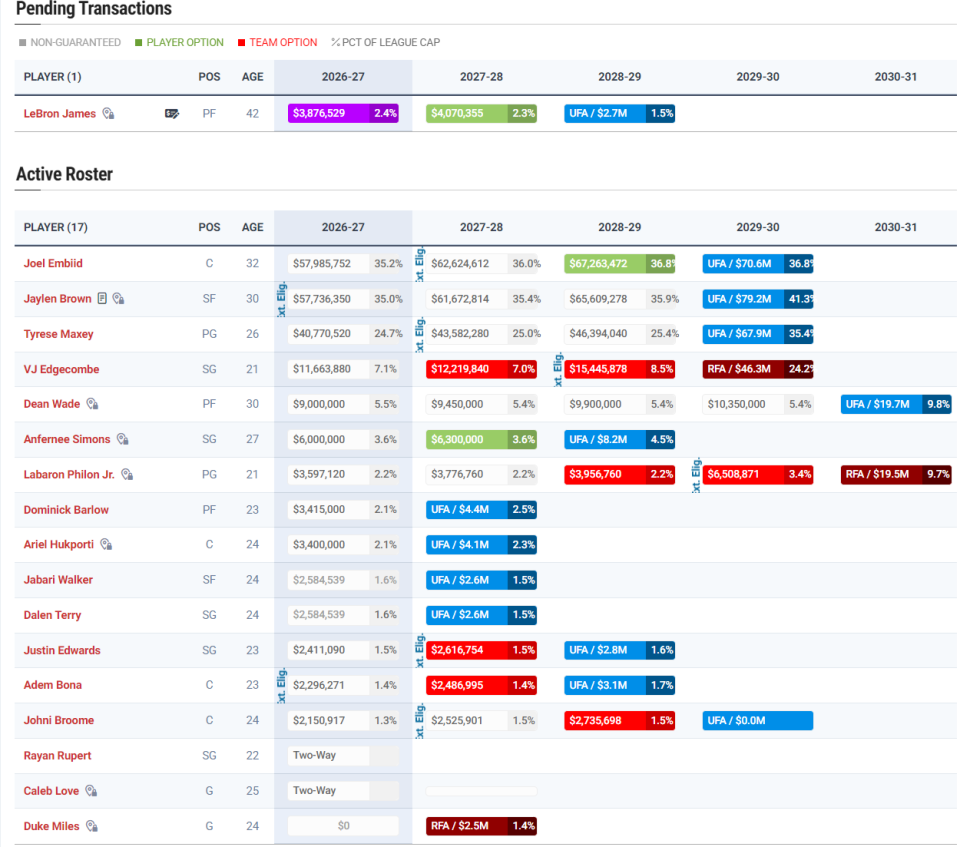Click Justin Edwards' red $2,616,754 team option
960x847 pixels.
tap(481, 650)
